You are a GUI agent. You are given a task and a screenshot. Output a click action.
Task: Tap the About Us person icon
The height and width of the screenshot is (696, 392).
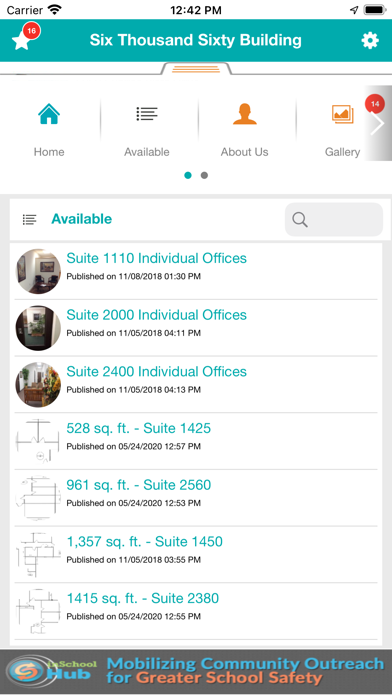click(x=245, y=114)
